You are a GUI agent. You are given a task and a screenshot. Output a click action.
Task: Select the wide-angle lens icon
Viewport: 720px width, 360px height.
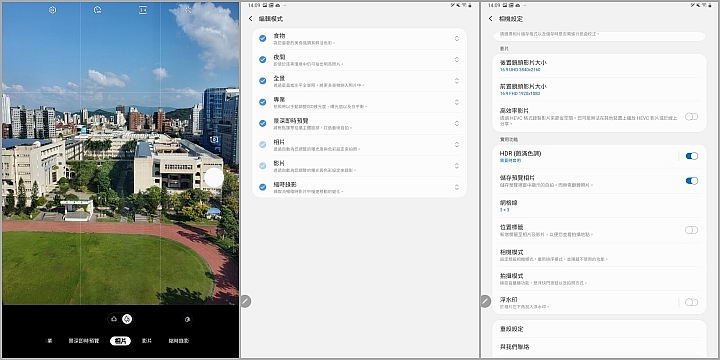click(127, 319)
